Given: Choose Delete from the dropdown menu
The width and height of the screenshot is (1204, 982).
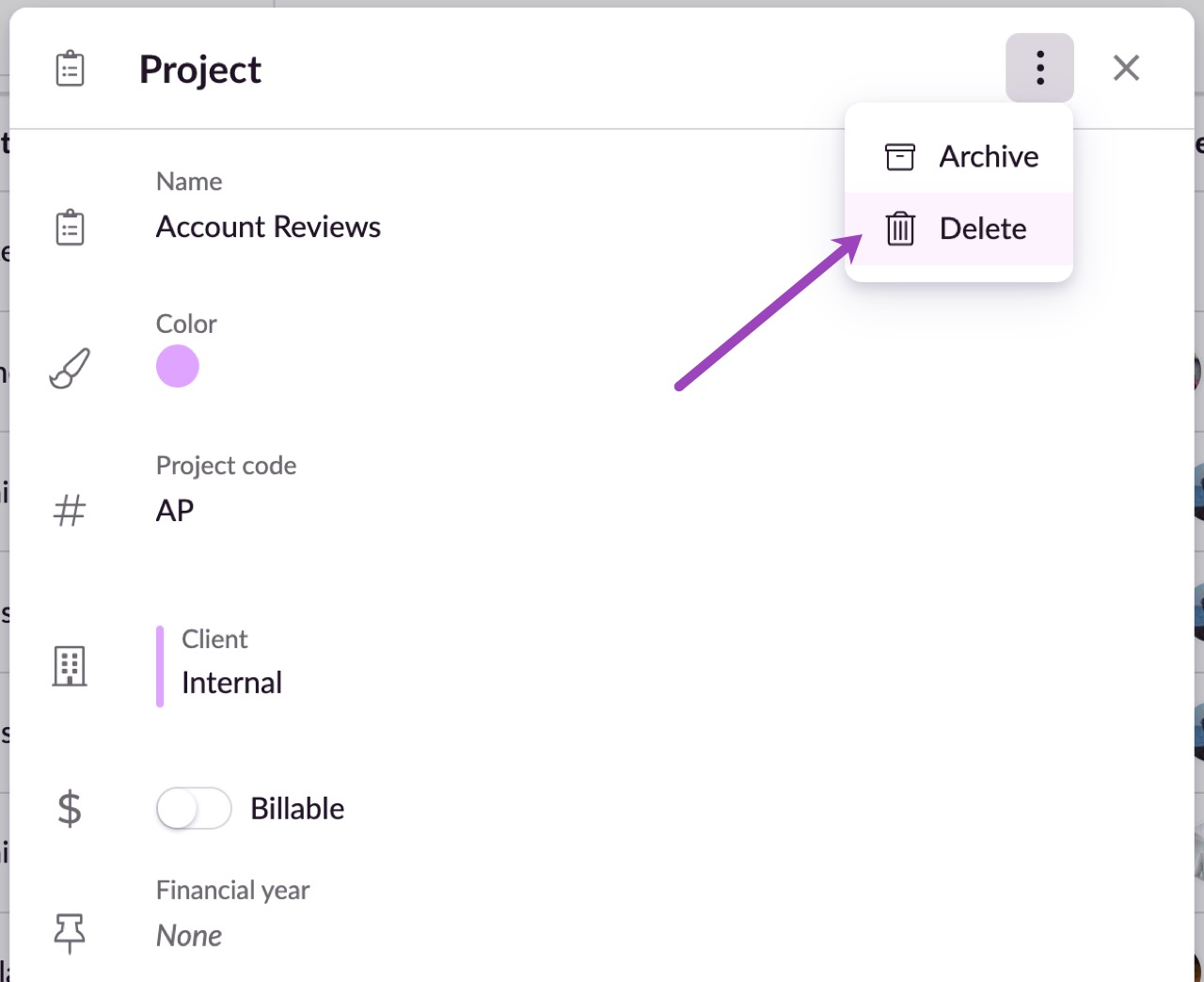Looking at the screenshot, I should (x=958, y=229).
